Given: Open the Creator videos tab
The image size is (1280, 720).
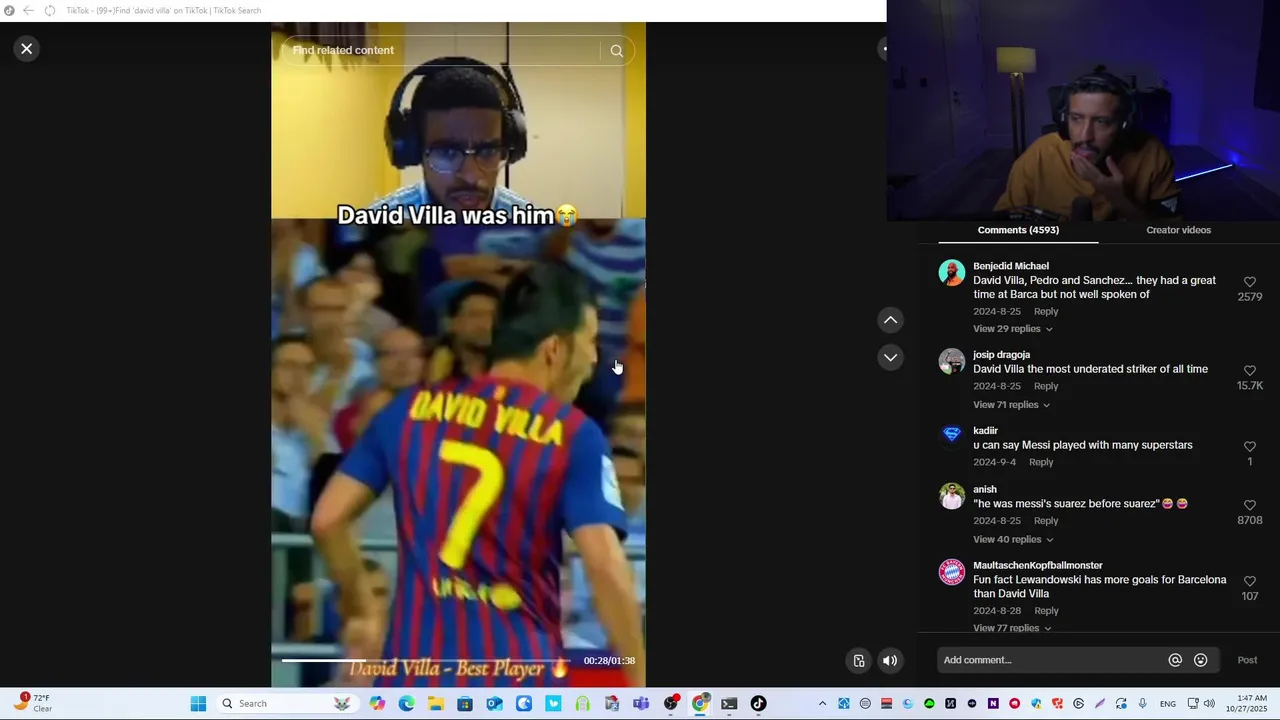Looking at the screenshot, I should tap(1178, 230).
